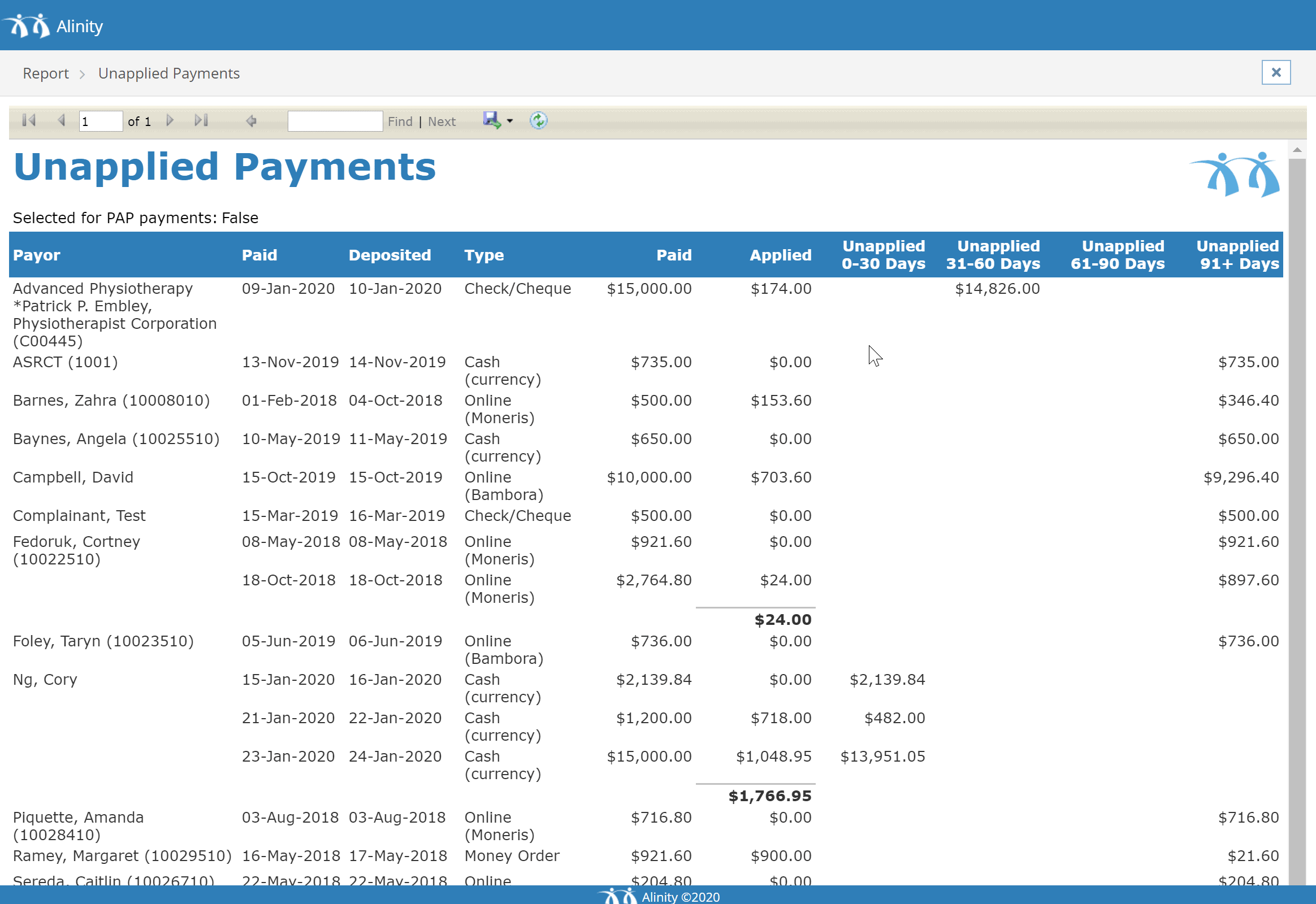Open export format dropdown arrow
The image size is (1316, 904).
[509, 121]
